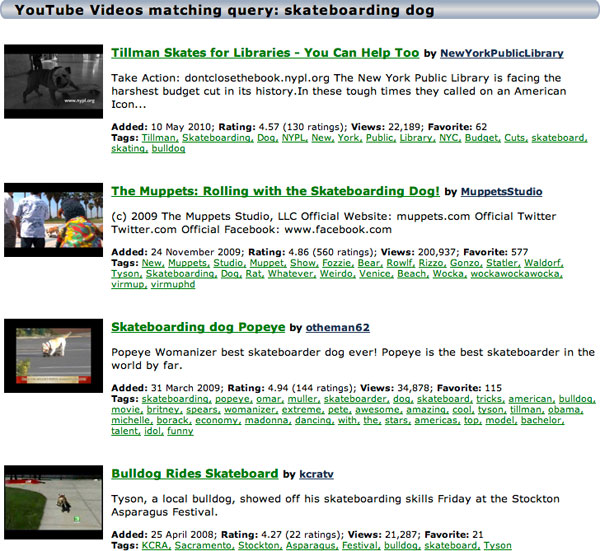Screen dimensions: 600x551
Task: Select the wockawockawocka tag
Action: click(x=517, y=274)
